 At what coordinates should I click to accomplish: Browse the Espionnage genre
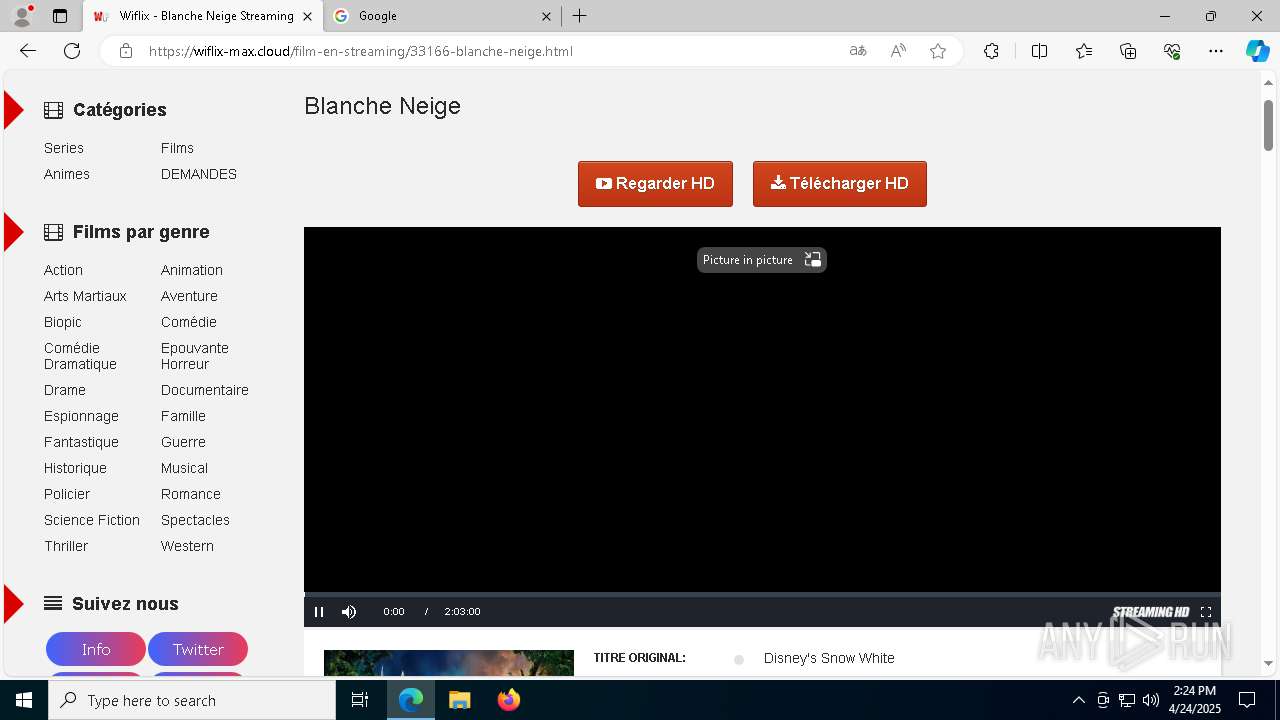click(x=81, y=416)
